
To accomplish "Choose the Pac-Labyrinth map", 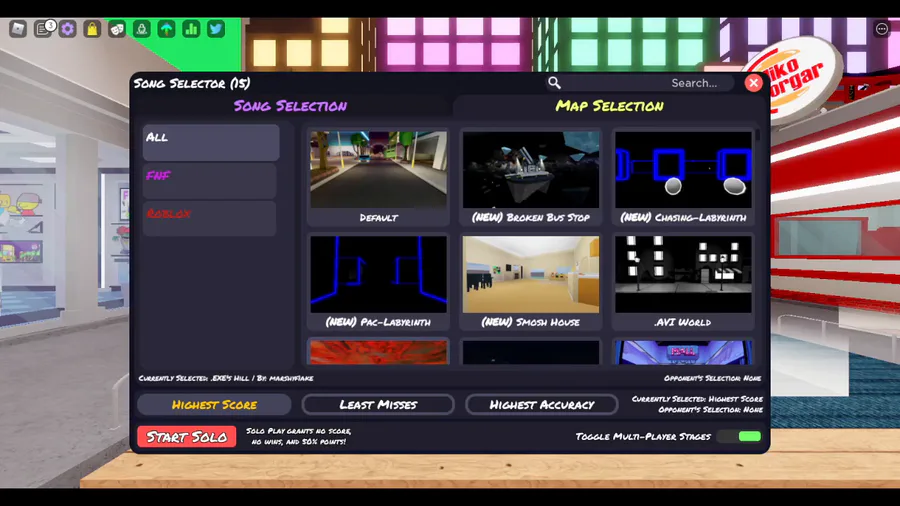I will point(378,281).
